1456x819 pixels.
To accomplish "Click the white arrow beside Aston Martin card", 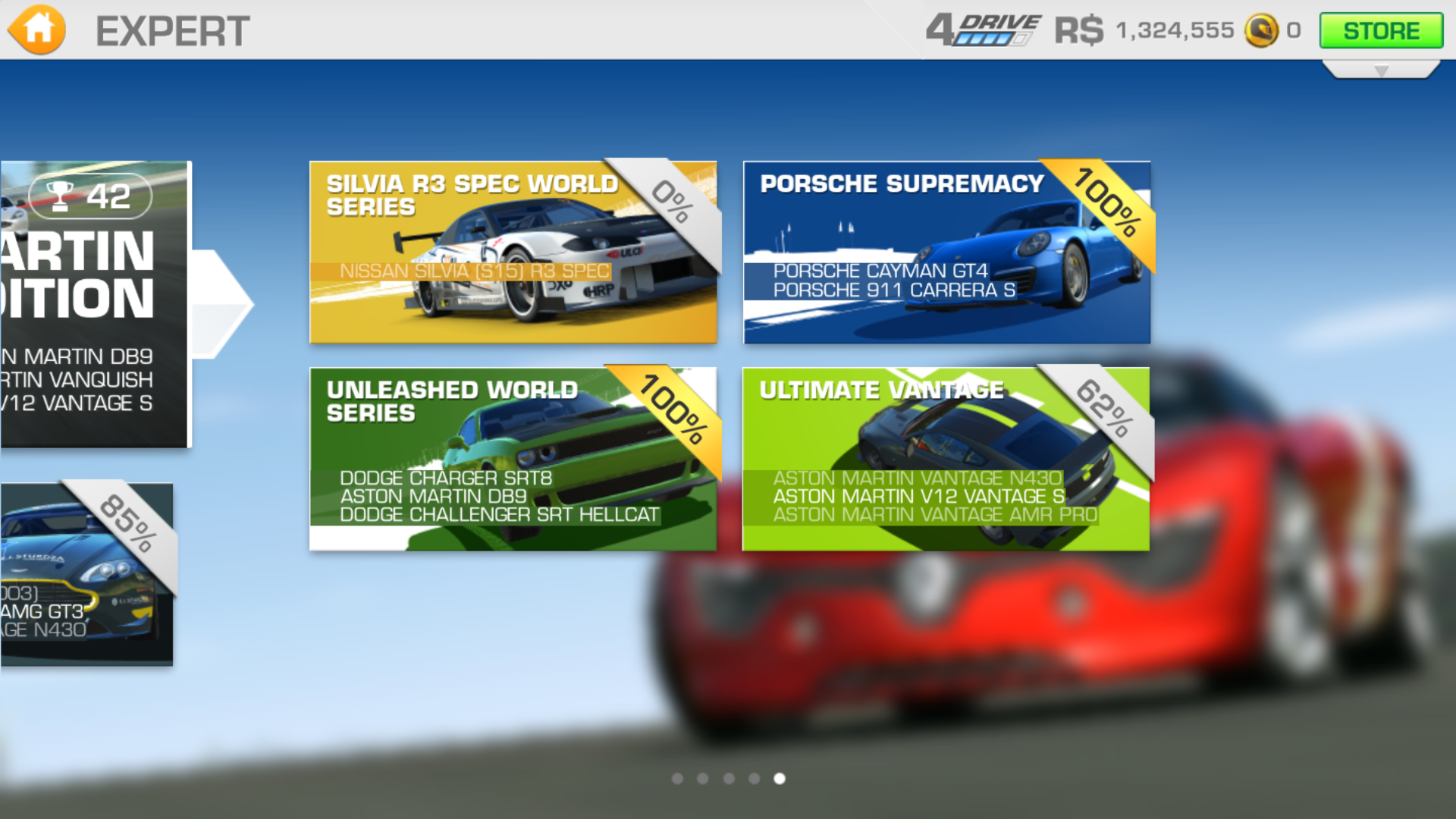I will click(222, 303).
